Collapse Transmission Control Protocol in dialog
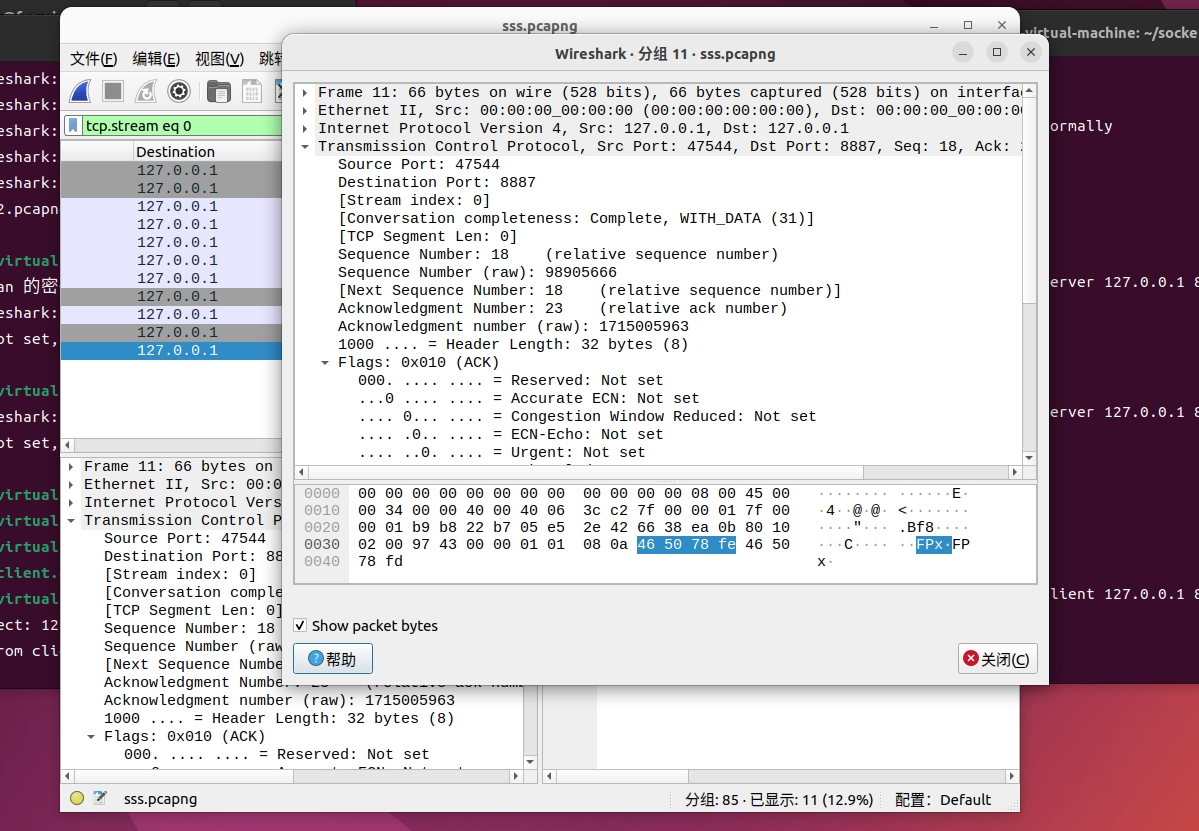 tap(305, 146)
